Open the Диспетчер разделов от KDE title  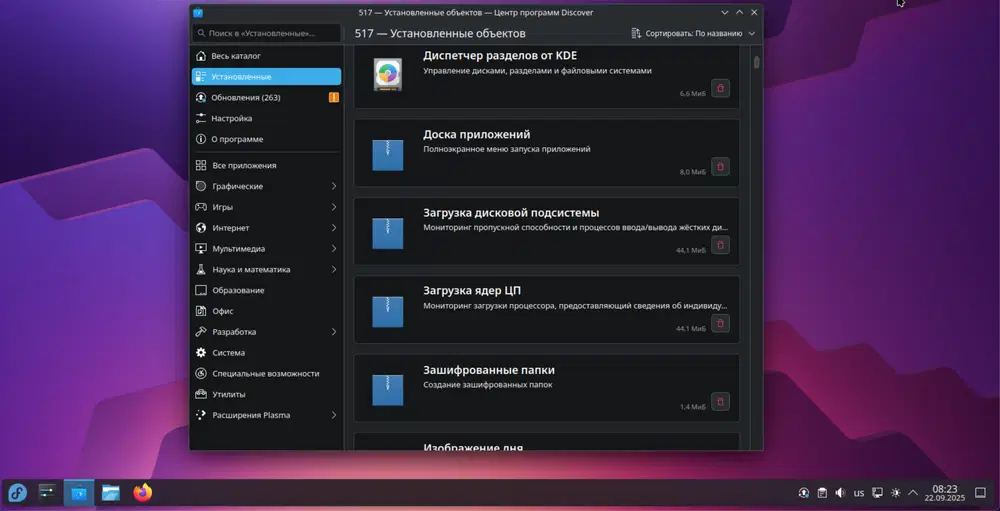[x=500, y=56]
